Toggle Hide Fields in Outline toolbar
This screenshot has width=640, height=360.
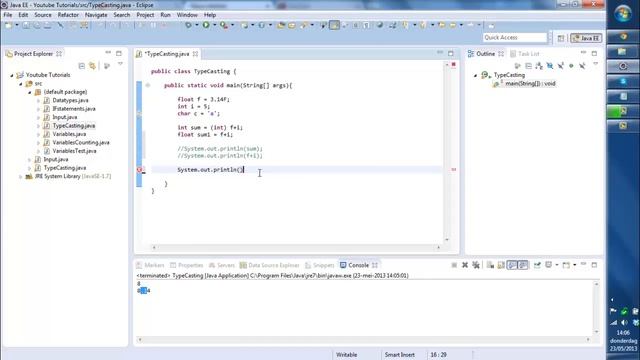pyautogui.click(x=550, y=66)
